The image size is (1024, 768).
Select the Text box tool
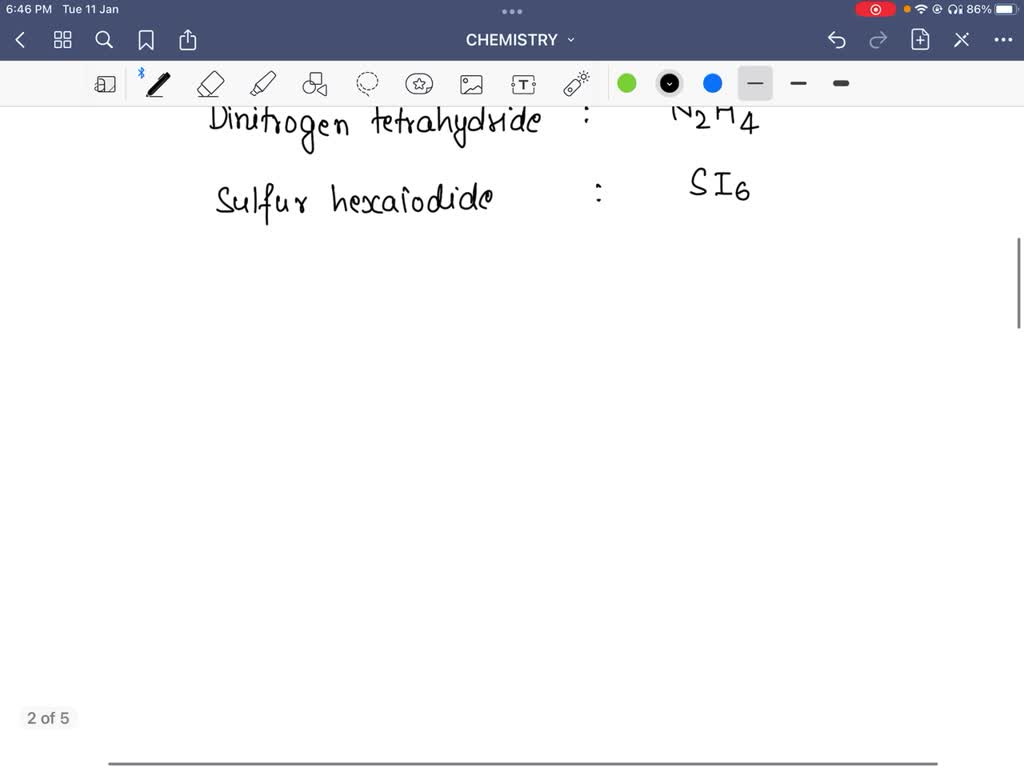click(523, 84)
